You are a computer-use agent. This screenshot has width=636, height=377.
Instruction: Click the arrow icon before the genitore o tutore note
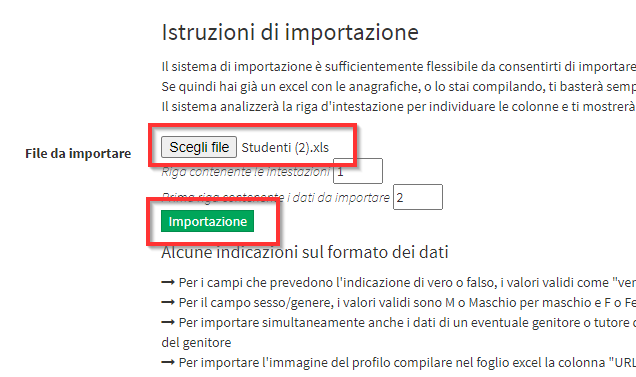[168, 323]
